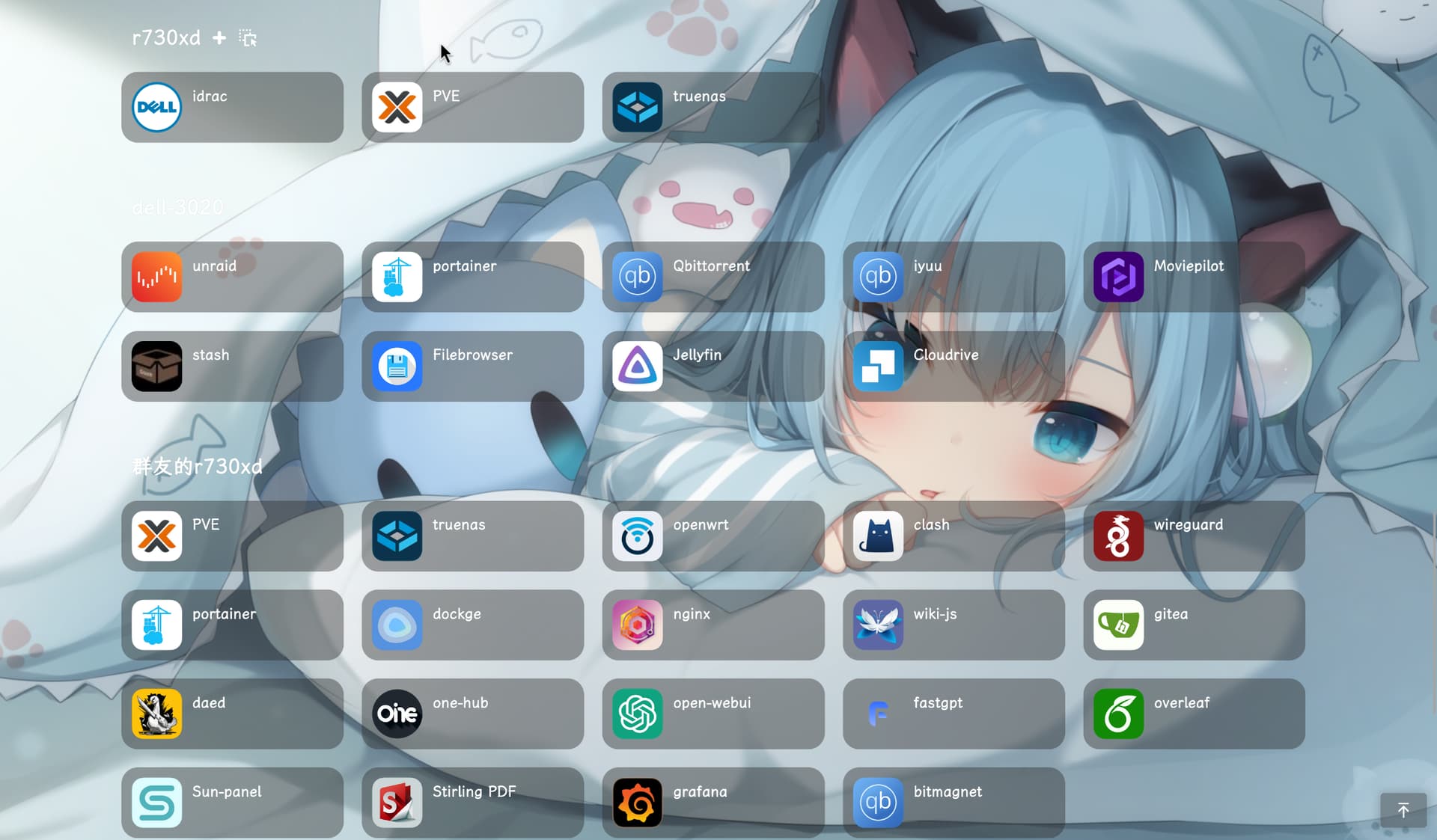Open the gitea teacup icon
Screen dimensions: 1437x840
[x=1118, y=625]
